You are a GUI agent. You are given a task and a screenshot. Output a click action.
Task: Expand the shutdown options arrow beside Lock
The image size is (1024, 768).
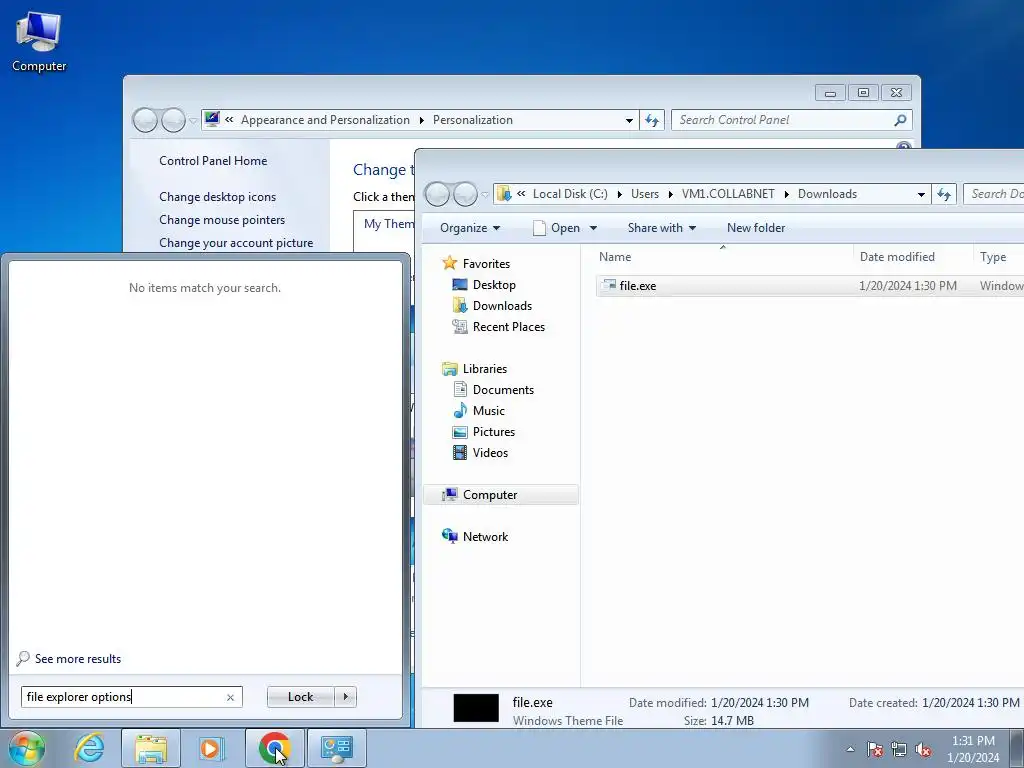(x=345, y=697)
